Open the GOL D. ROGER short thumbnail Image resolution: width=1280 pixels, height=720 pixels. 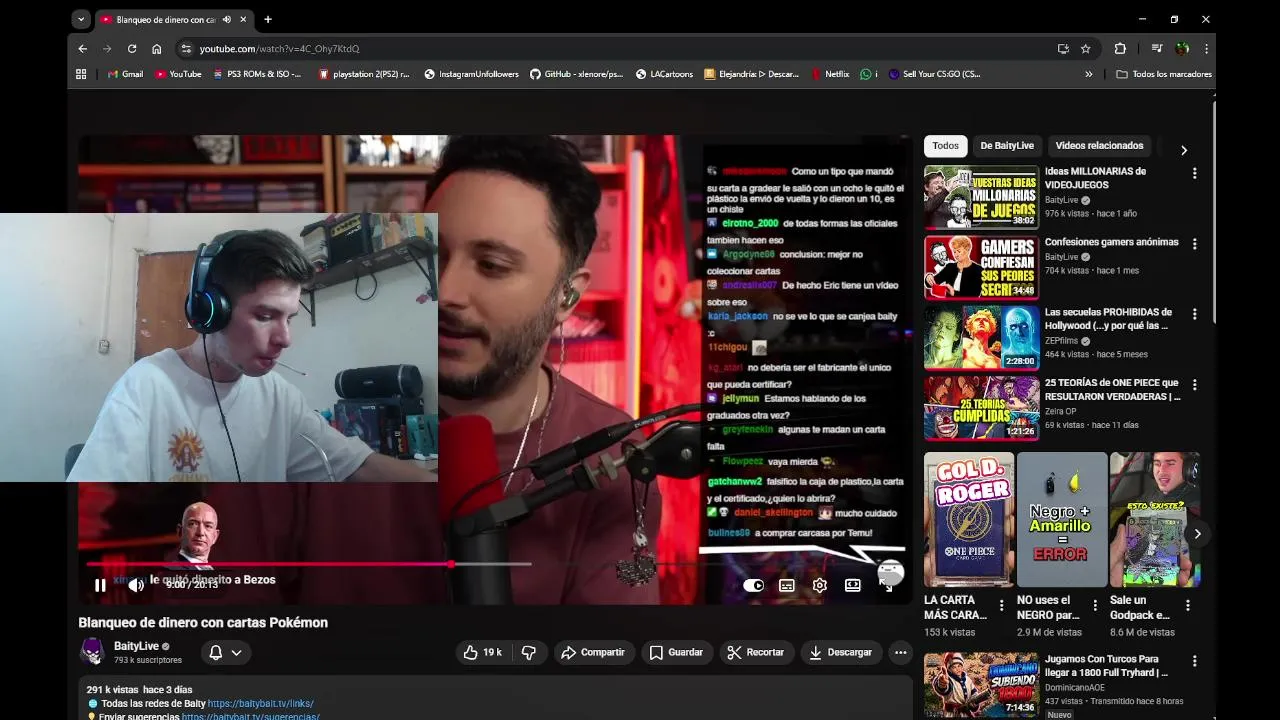click(969, 520)
